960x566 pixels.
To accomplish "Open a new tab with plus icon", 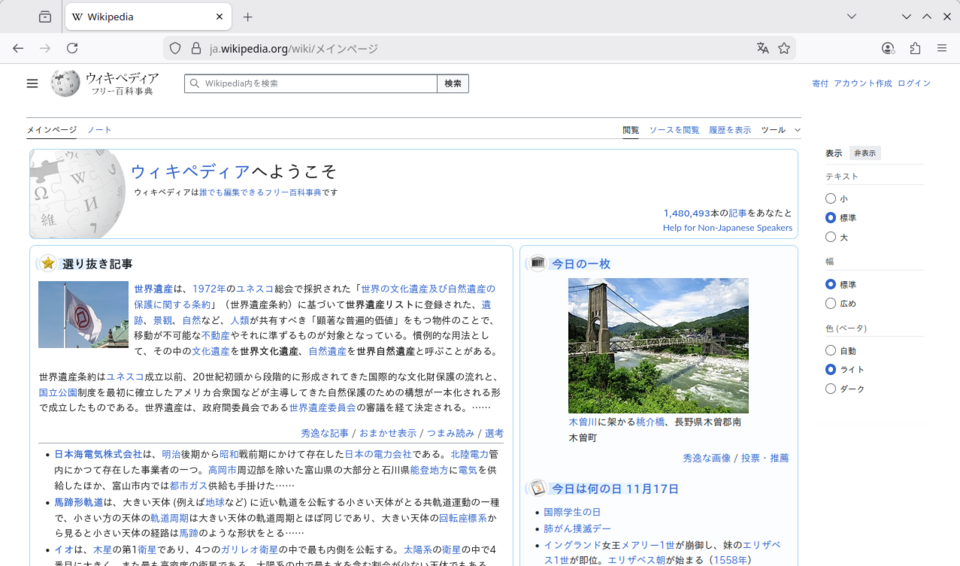I will [247, 17].
